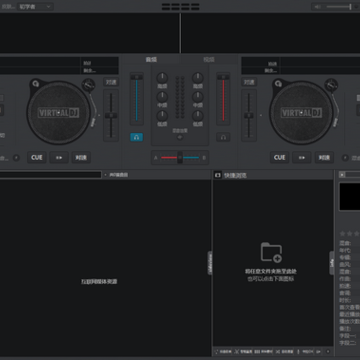Viewport: 360px width, 360px height.
Task: Click the button above the right pitch slider
Action: point(249,82)
